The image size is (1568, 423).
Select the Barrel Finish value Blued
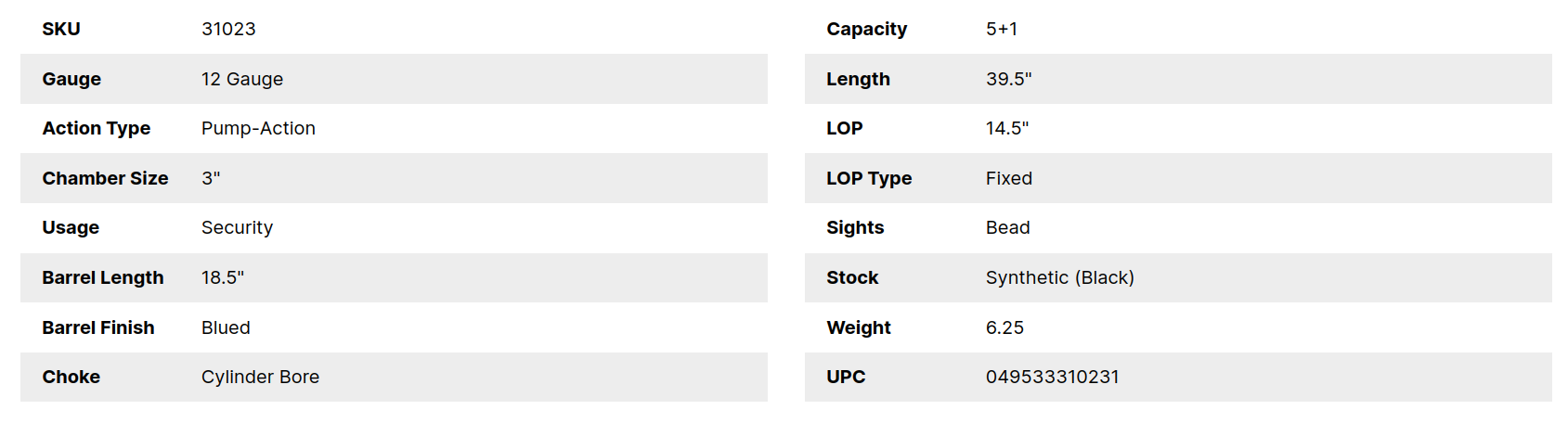[x=226, y=327]
